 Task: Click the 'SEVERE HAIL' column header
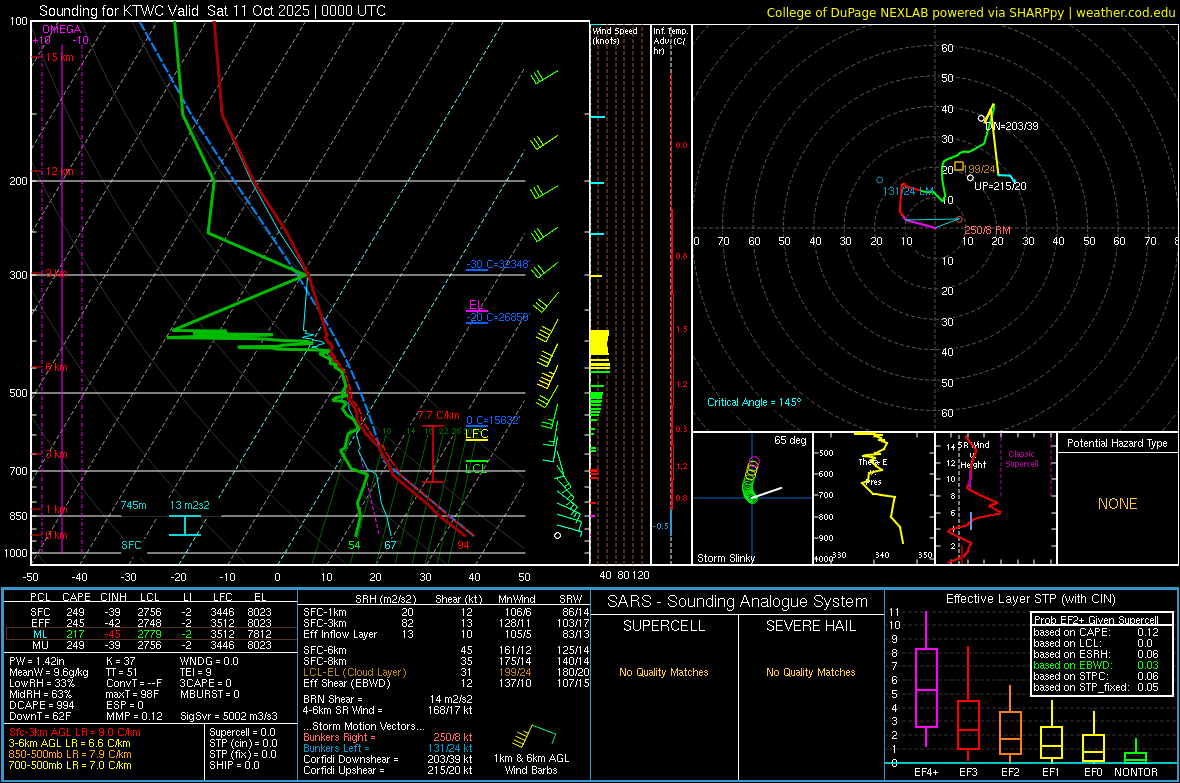pos(810,626)
